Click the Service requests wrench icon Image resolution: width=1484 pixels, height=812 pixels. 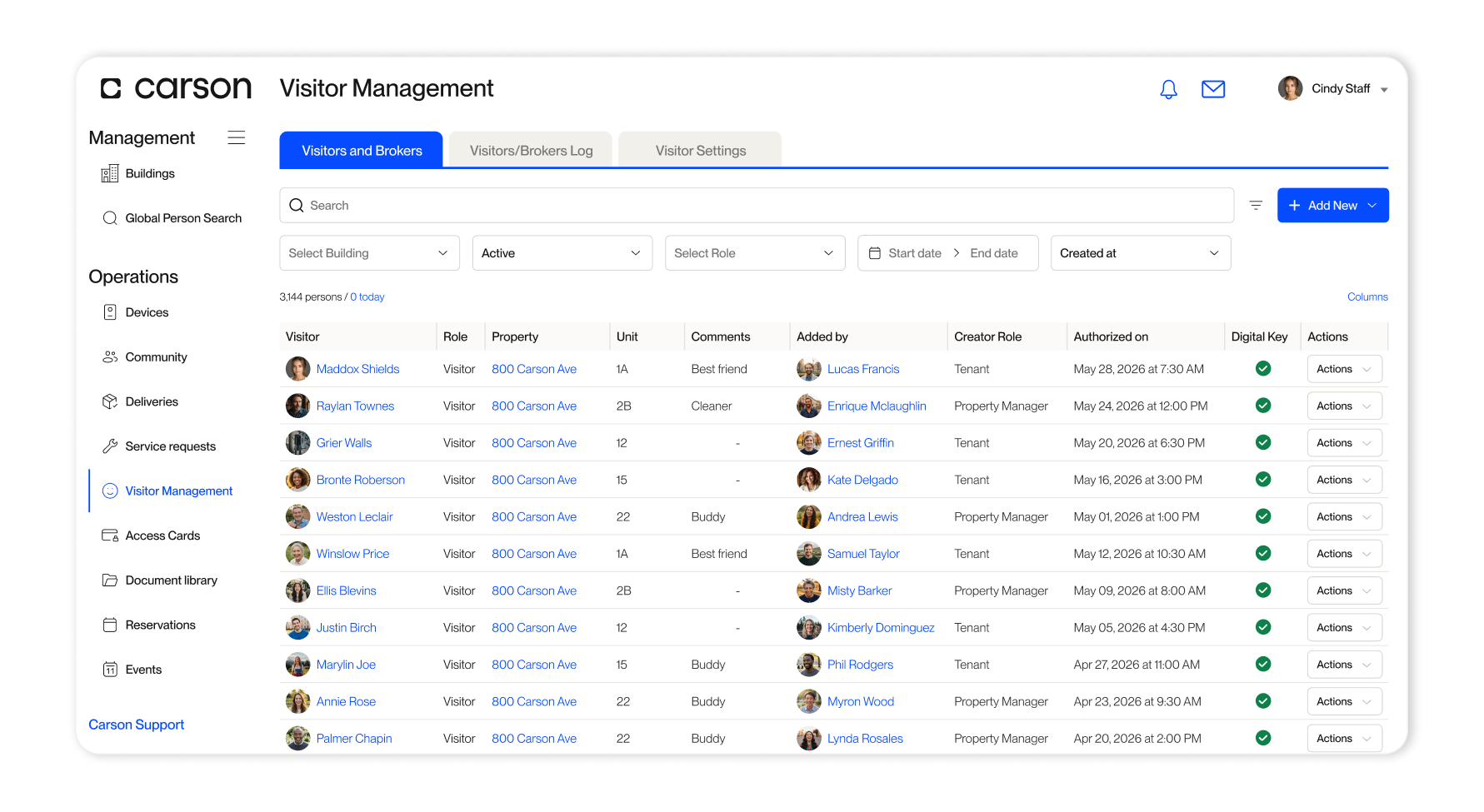point(109,446)
